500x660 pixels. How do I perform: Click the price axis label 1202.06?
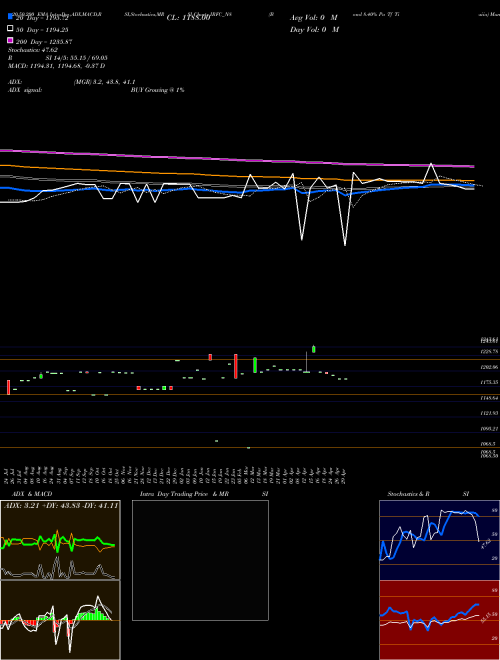click(x=489, y=367)
